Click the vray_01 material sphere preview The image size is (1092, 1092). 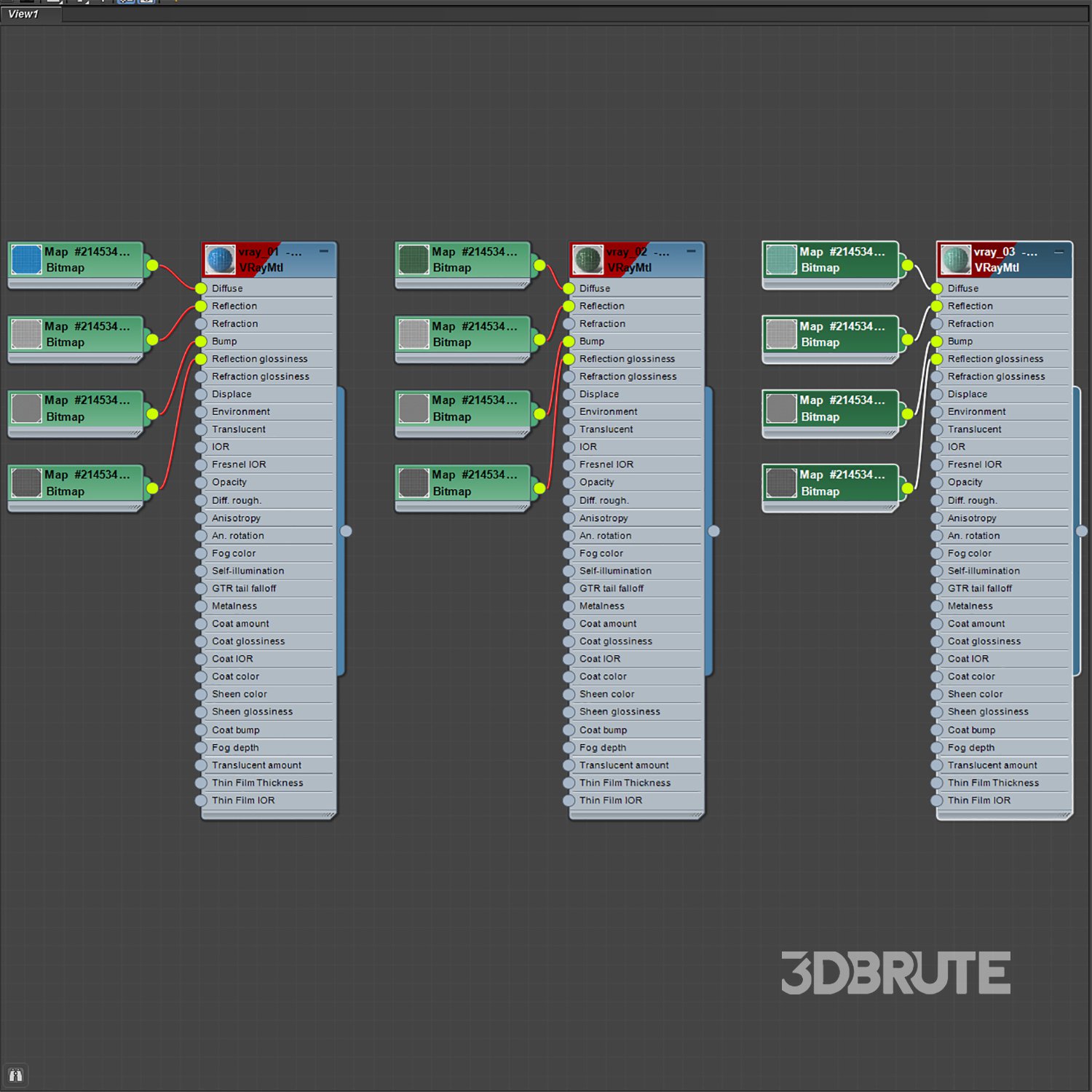pyautogui.click(x=220, y=259)
